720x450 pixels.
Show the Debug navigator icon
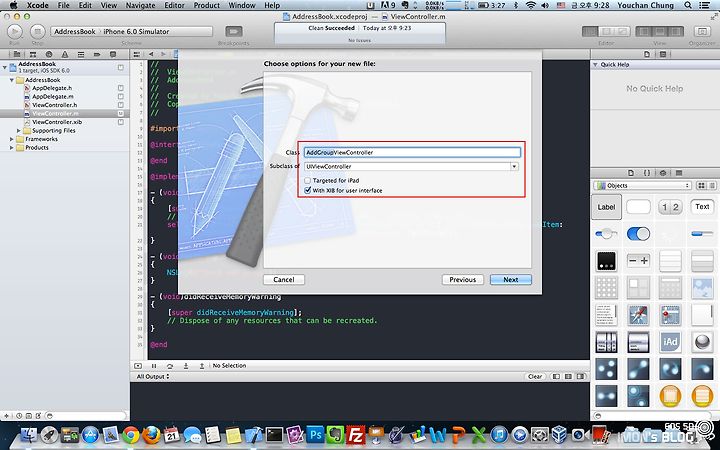click(x=81, y=54)
